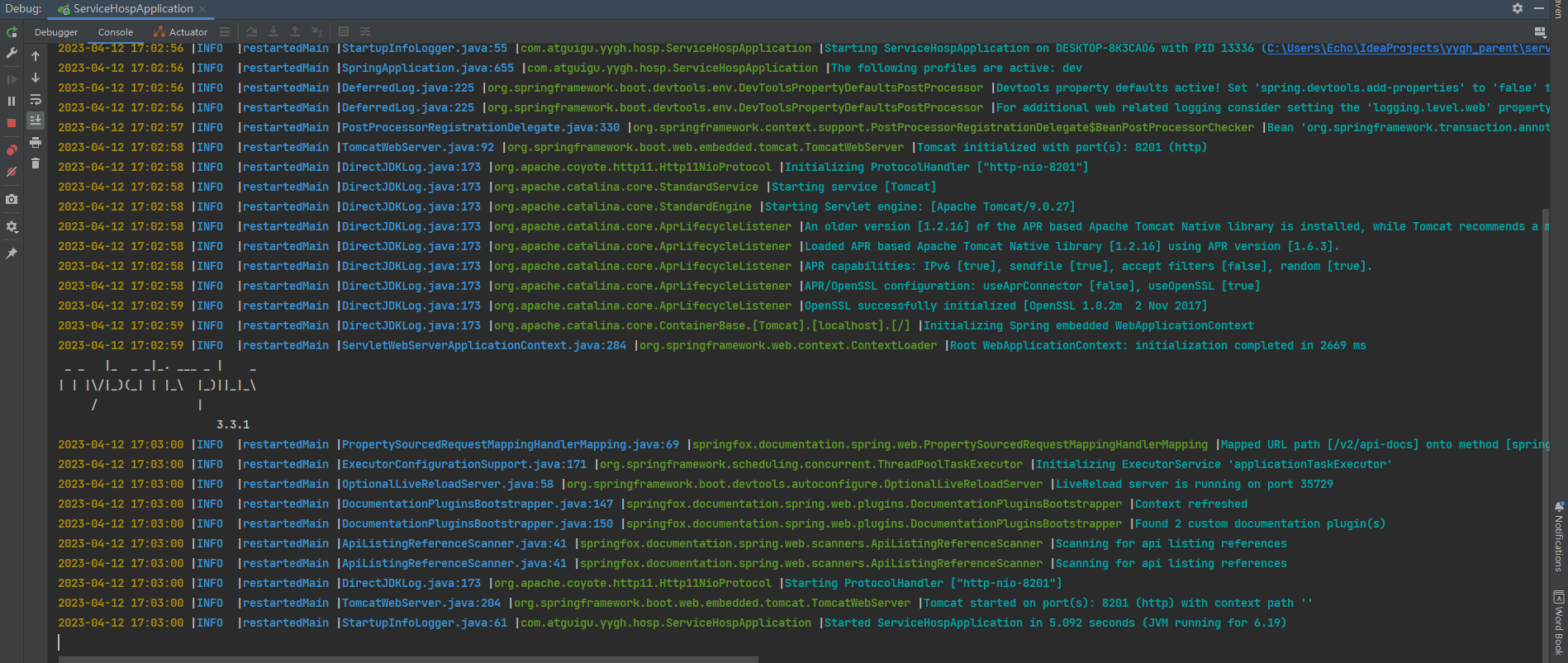This screenshot has height=663, width=1568.
Task: Clear all console output with trash icon
Action: point(36,163)
